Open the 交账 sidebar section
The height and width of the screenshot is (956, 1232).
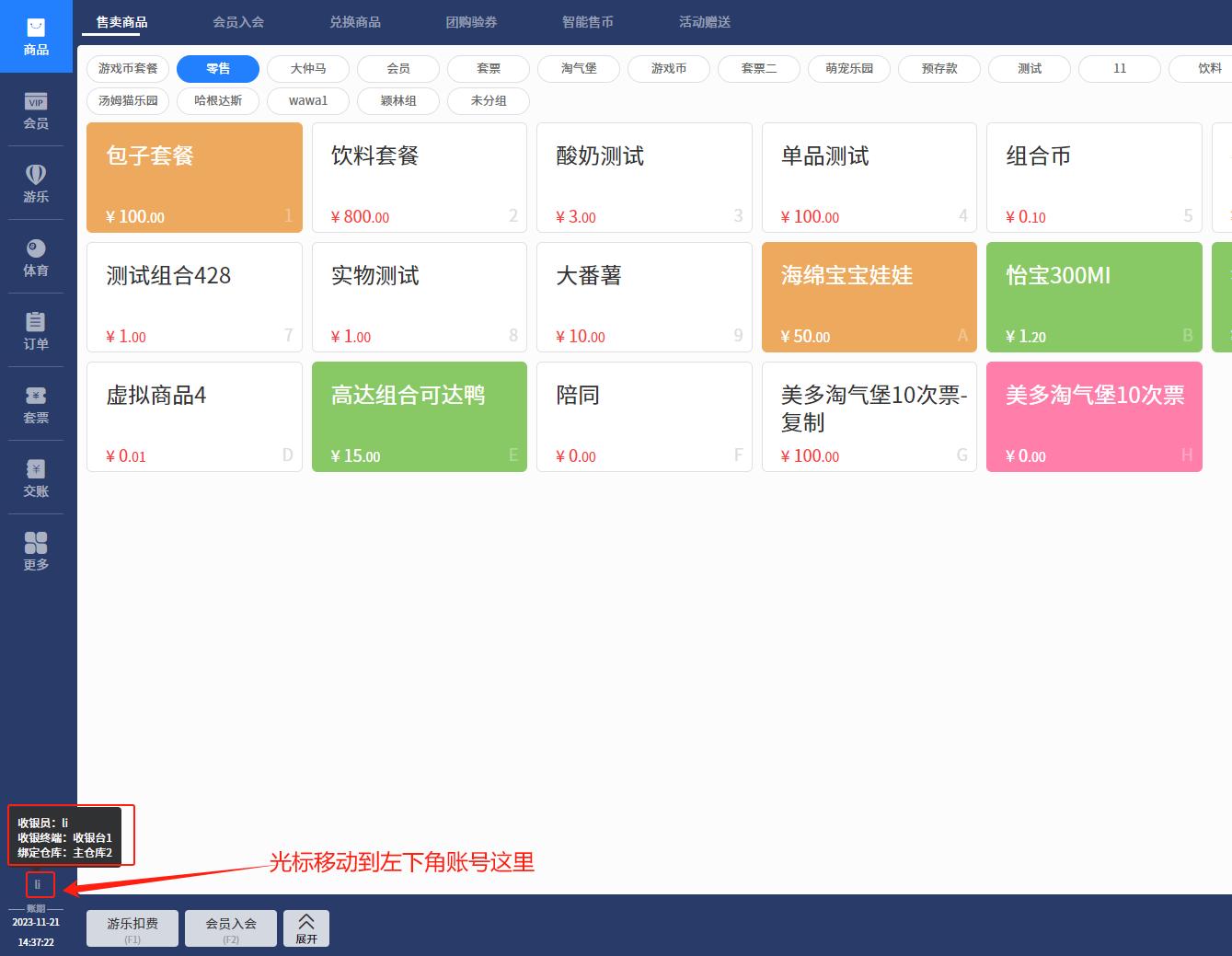(x=36, y=478)
